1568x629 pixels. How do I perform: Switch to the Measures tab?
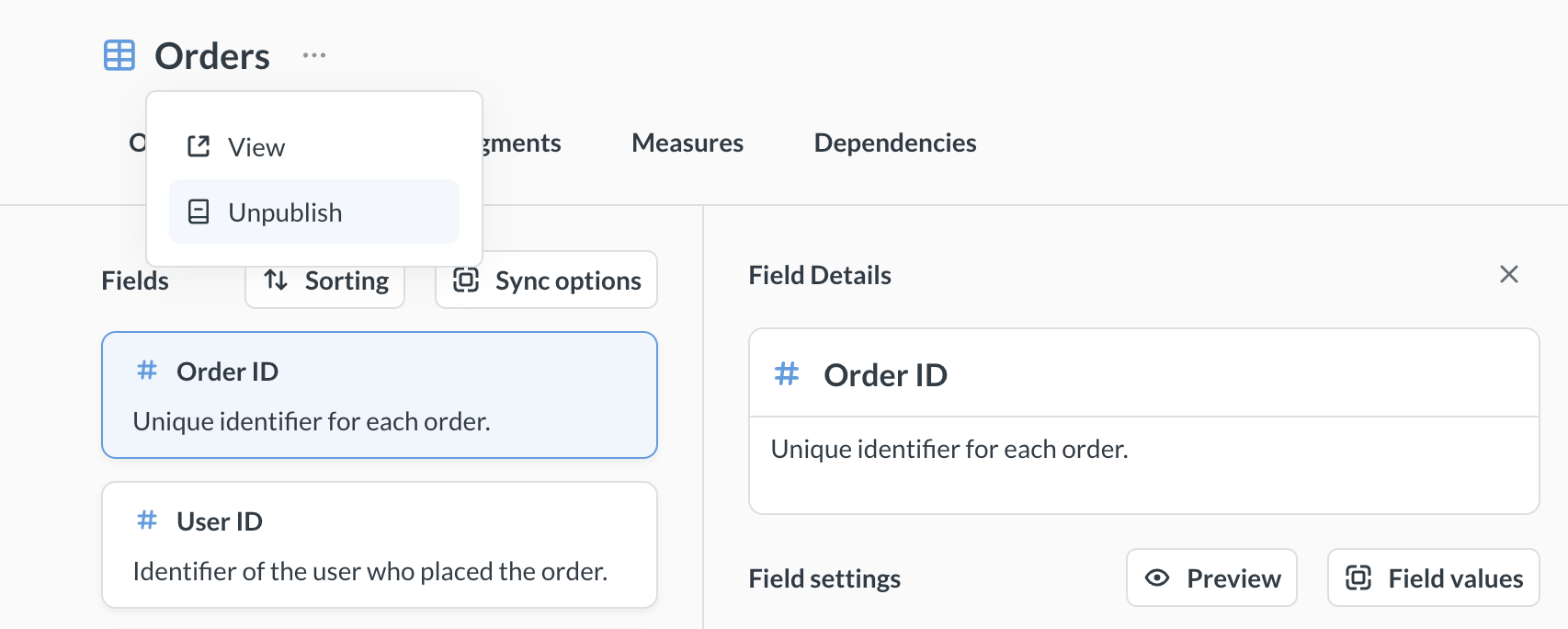pos(687,143)
